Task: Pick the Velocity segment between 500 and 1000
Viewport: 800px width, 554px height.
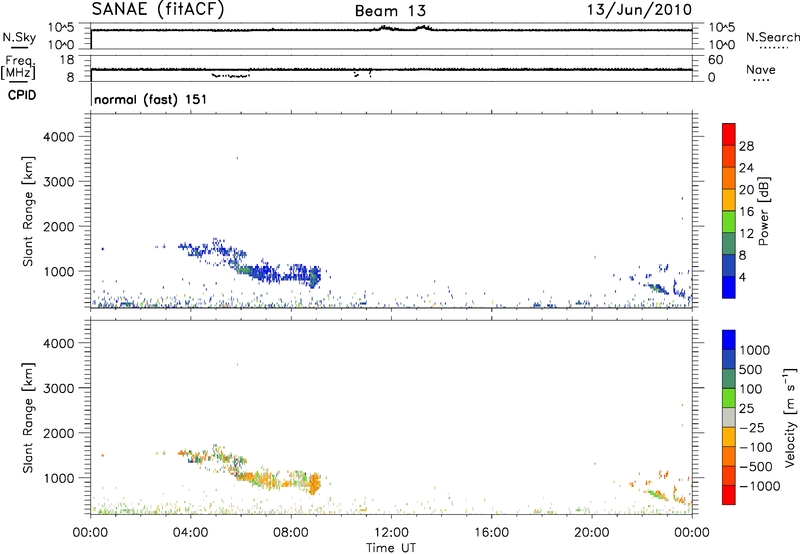Action: [x=729, y=359]
